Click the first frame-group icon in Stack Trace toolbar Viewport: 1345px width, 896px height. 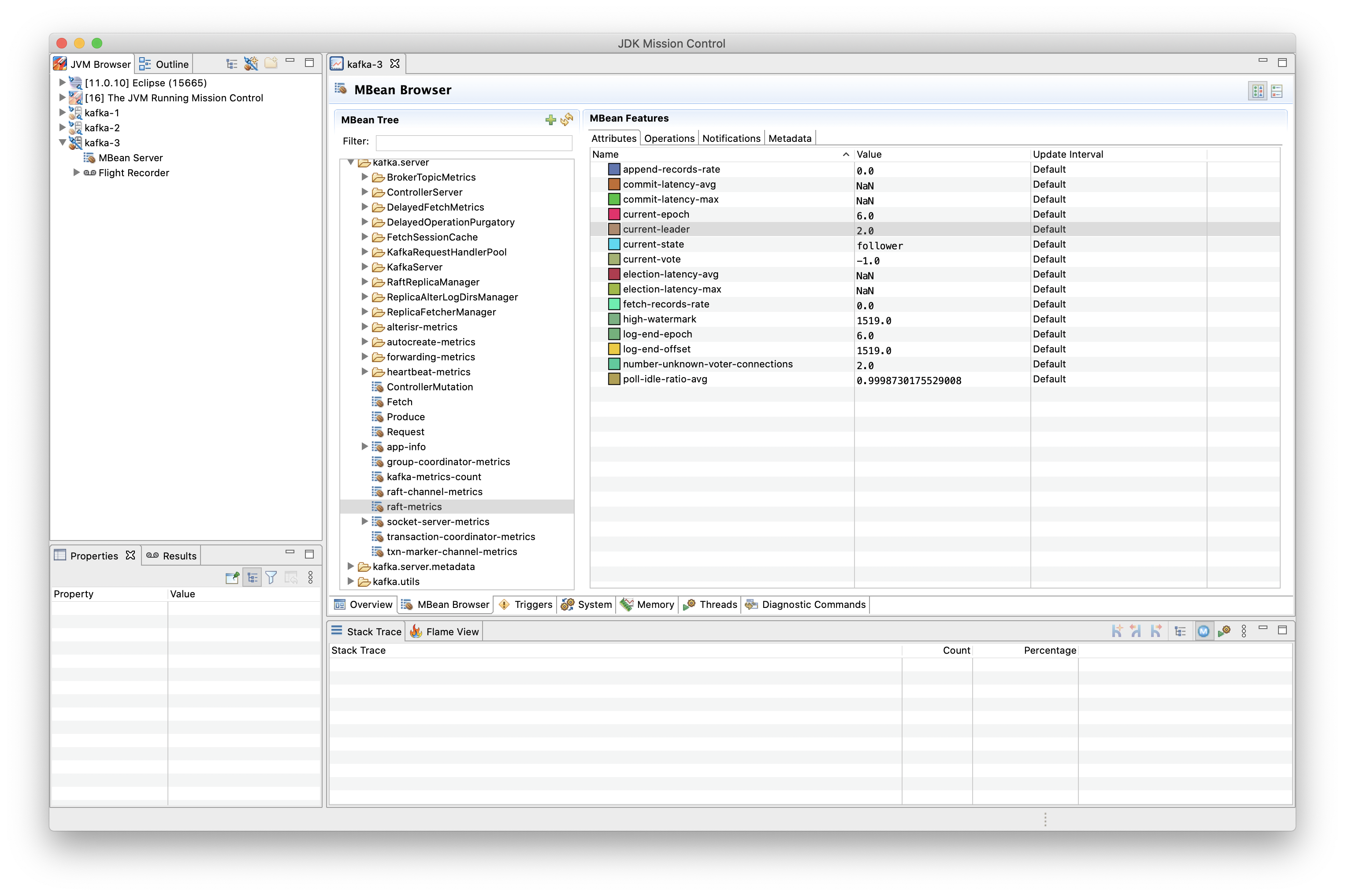tap(1117, 631)
